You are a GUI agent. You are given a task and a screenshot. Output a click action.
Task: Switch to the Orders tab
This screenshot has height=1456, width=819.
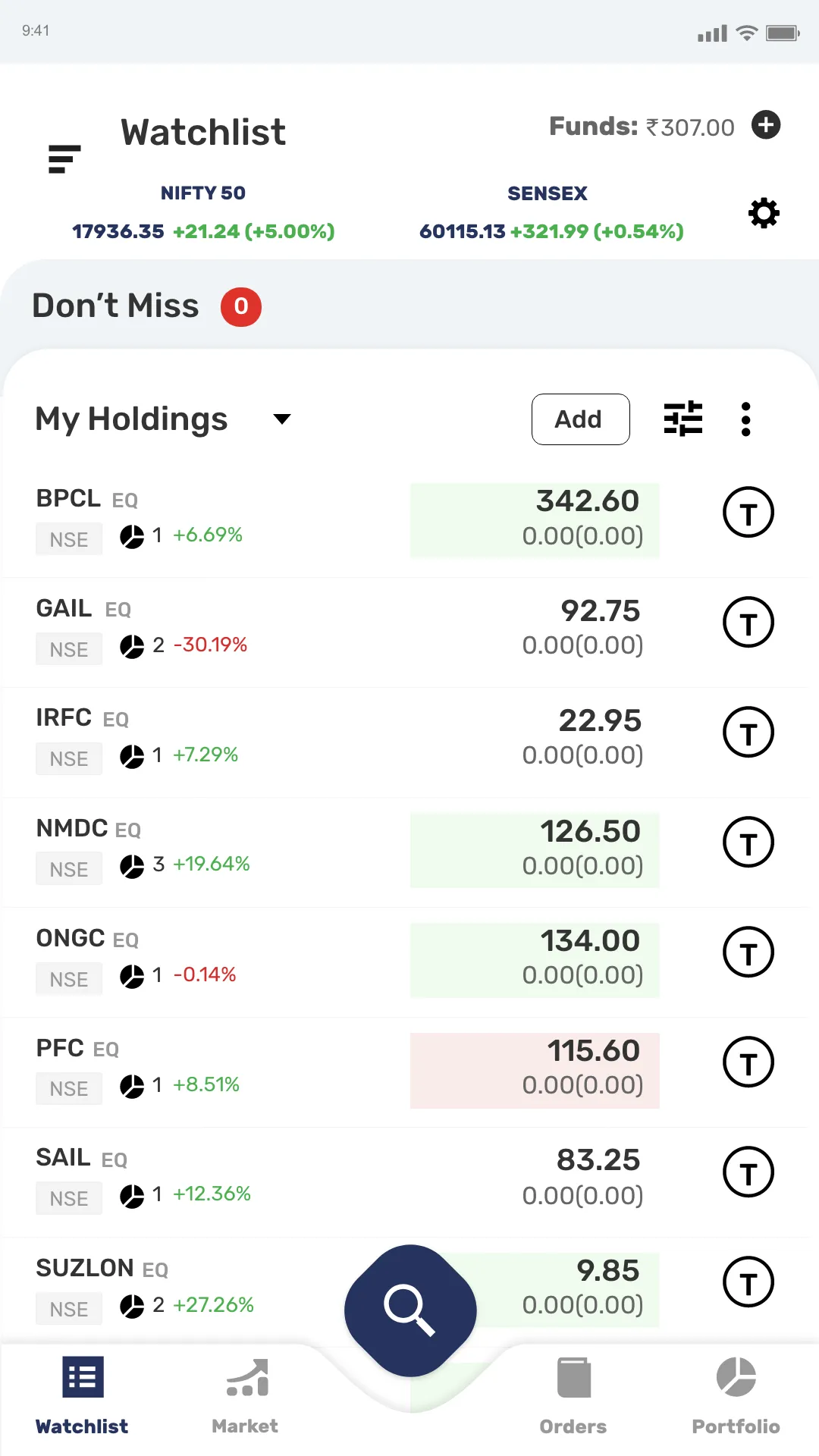573,1395
